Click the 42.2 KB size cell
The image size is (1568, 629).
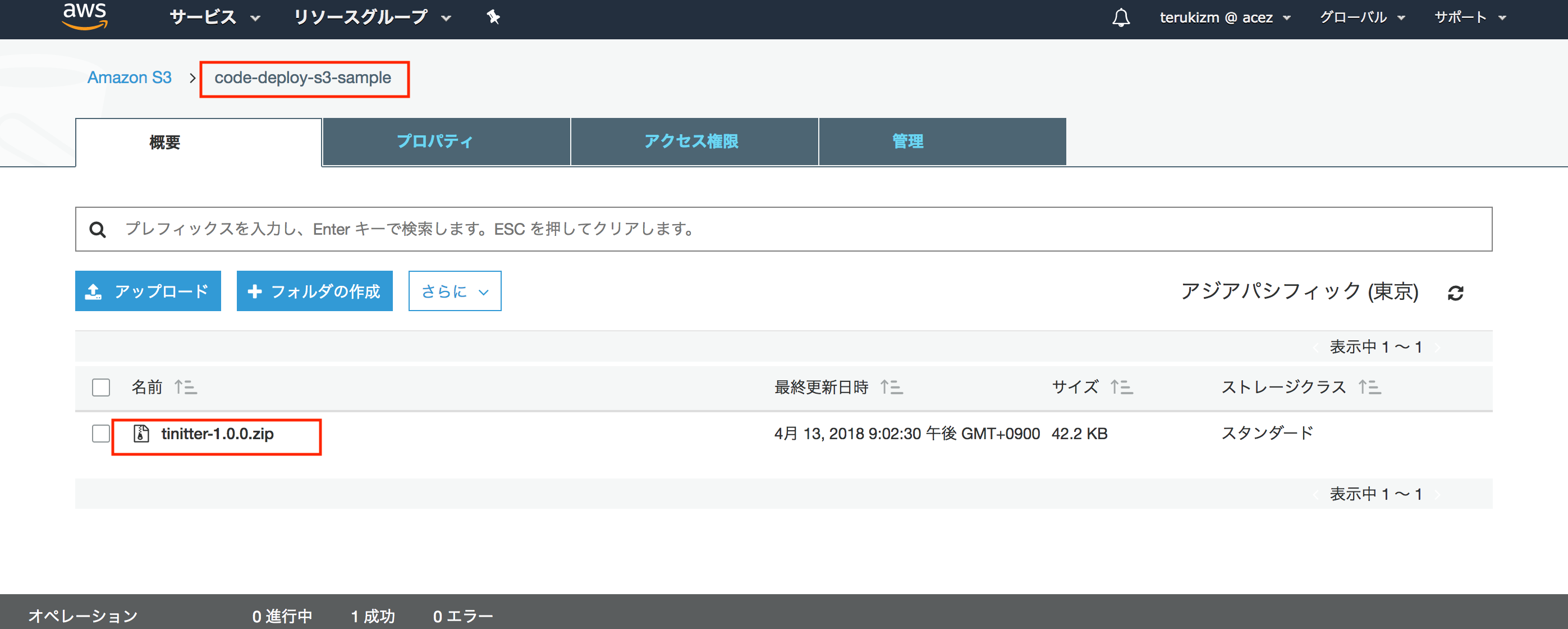click(x=1079, y=434)
